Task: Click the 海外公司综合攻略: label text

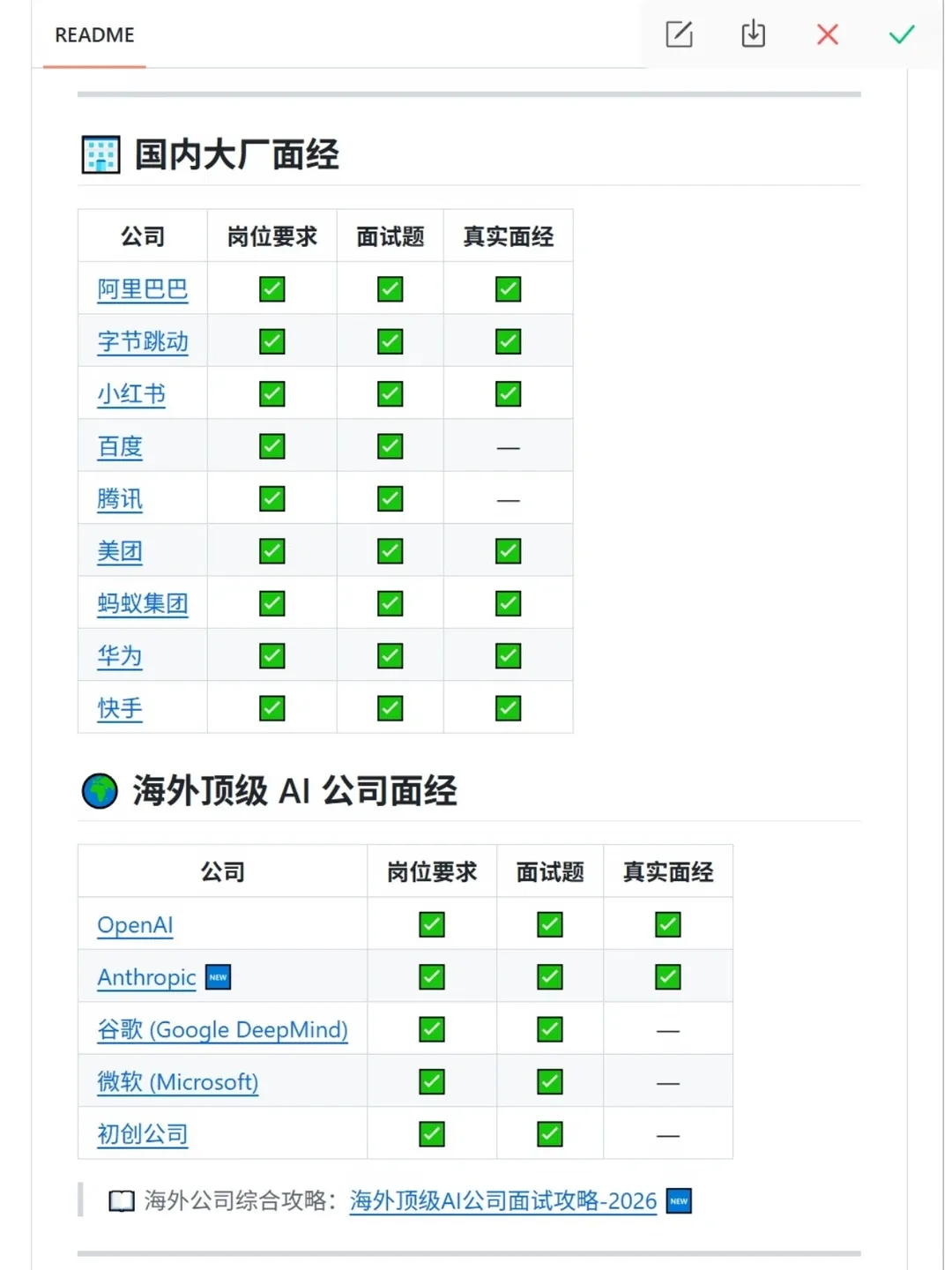Action: click(x=241, y=1201)
